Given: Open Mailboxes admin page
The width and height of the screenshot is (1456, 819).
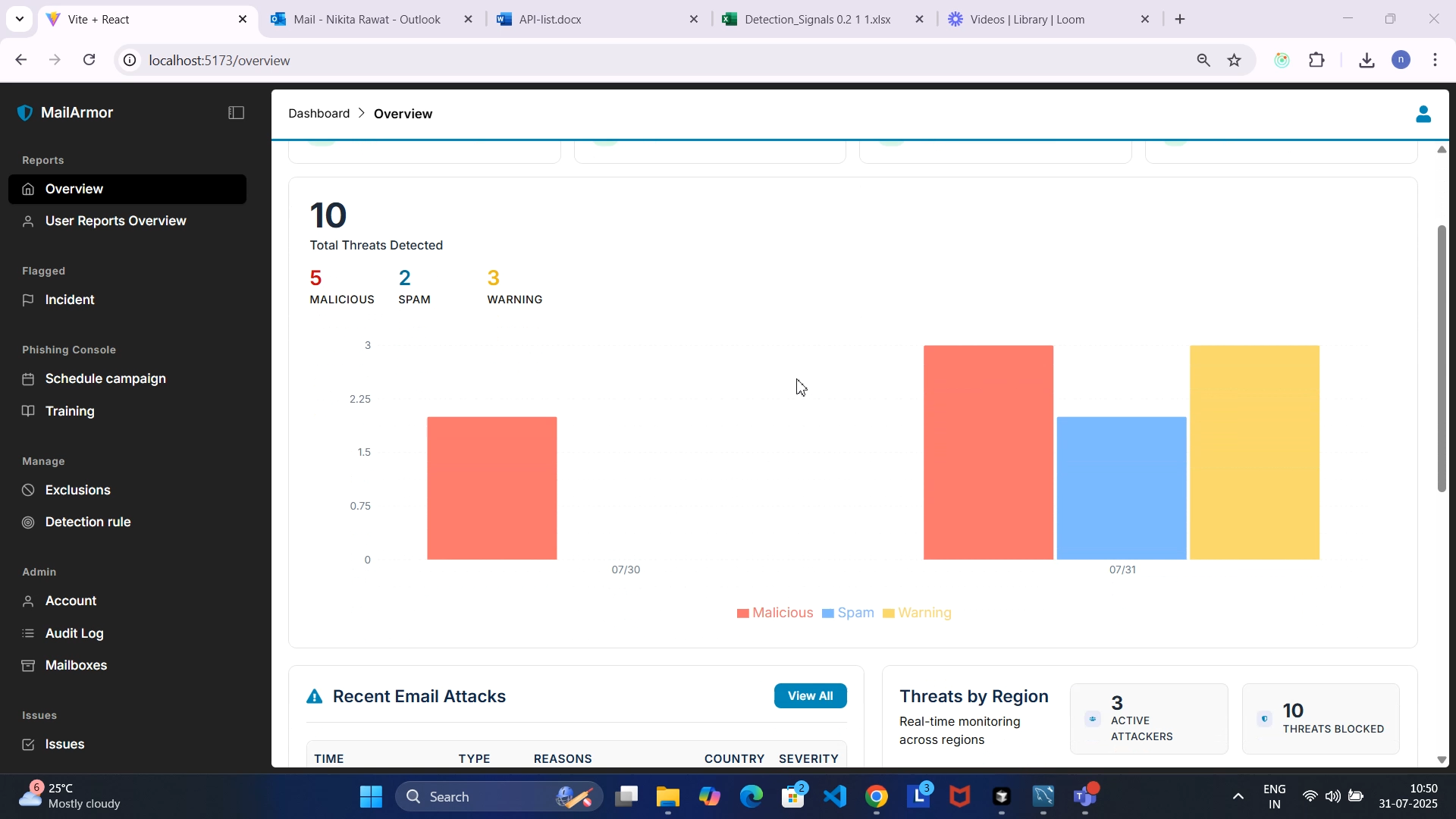Looking at the screenshot, I should pos(76,666).
